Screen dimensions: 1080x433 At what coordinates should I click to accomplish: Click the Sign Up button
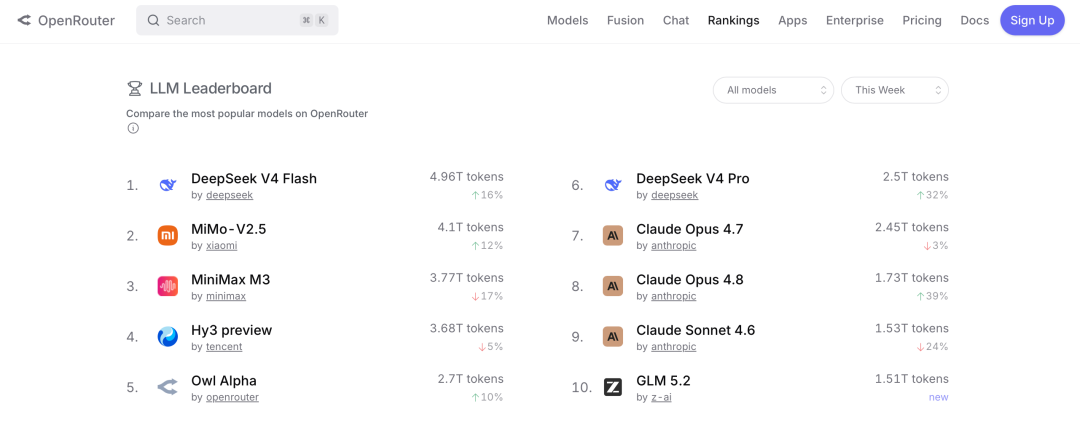click(x=1032, y=21)
